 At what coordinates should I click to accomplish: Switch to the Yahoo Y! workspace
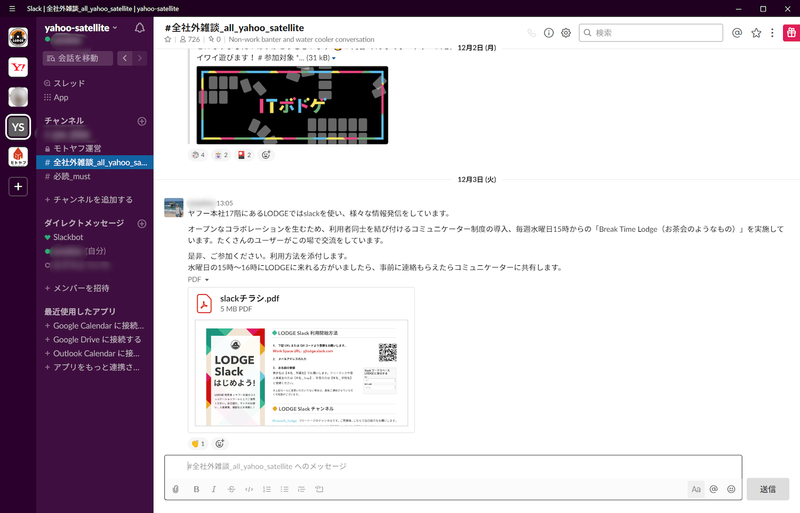[18, 67]
